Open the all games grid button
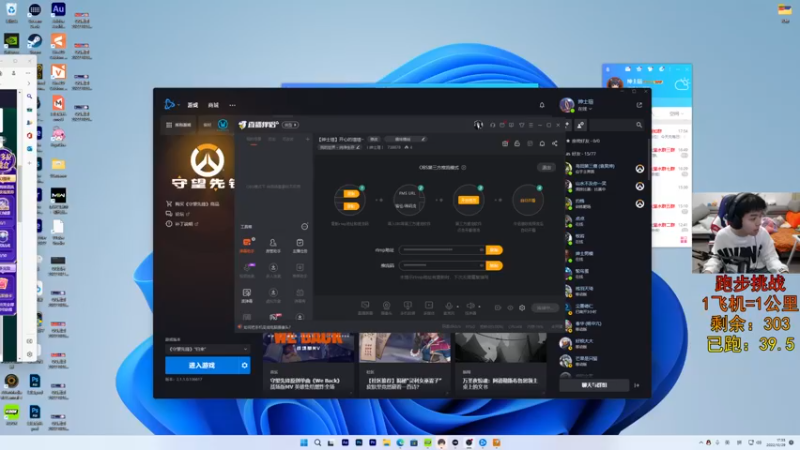Image resolution: width=800 pixels, height=450 pixels. point(179,124)
